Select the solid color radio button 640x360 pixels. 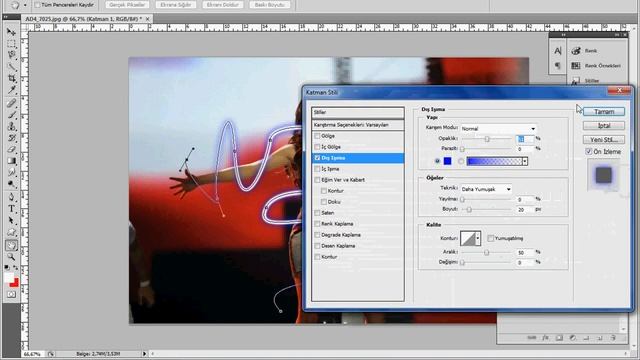click(x=437, y=161)
